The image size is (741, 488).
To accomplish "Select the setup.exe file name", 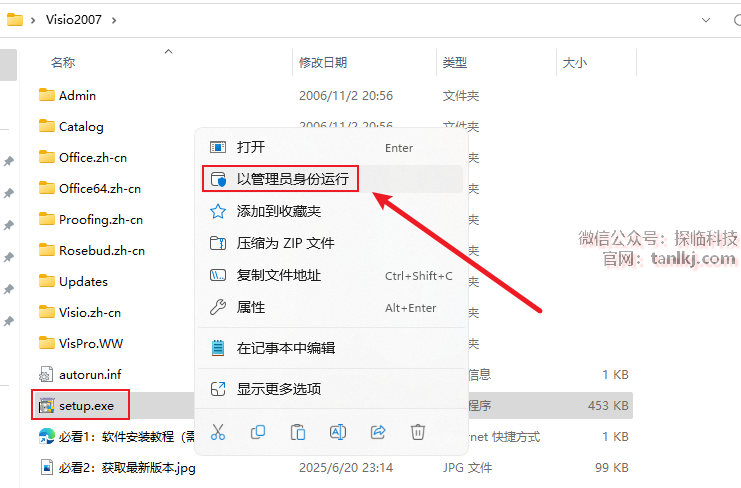I will coord(86,406).
